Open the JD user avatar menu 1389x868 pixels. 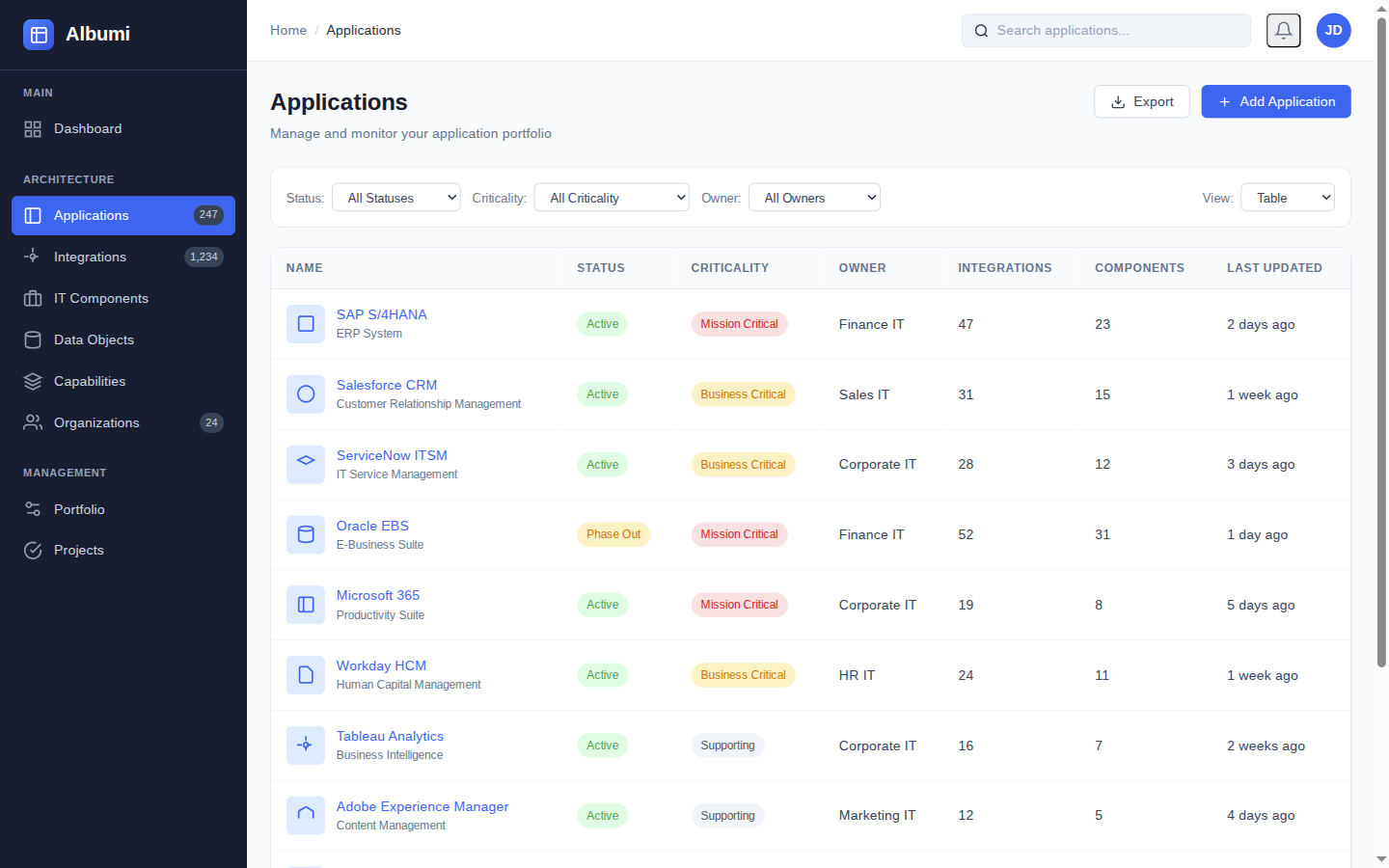[x=1333, y=30]
